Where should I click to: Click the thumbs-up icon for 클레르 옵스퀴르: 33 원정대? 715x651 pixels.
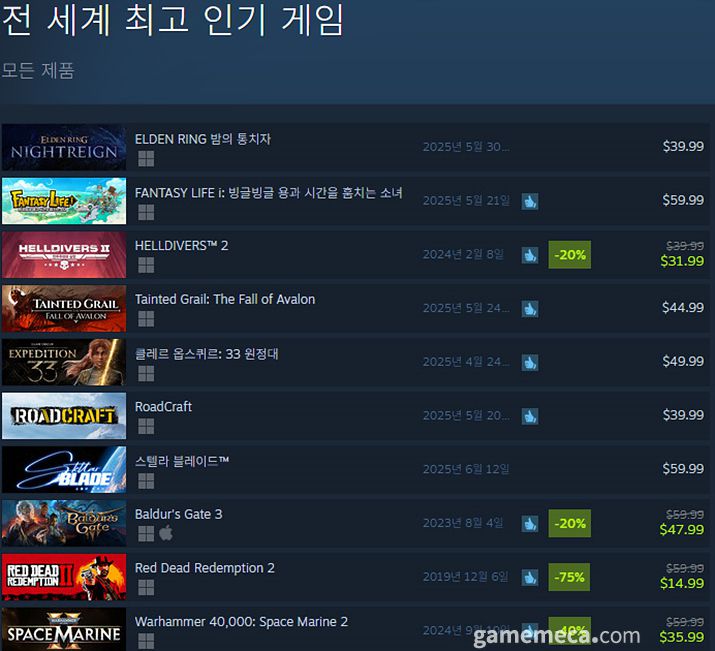pos(530,362)
